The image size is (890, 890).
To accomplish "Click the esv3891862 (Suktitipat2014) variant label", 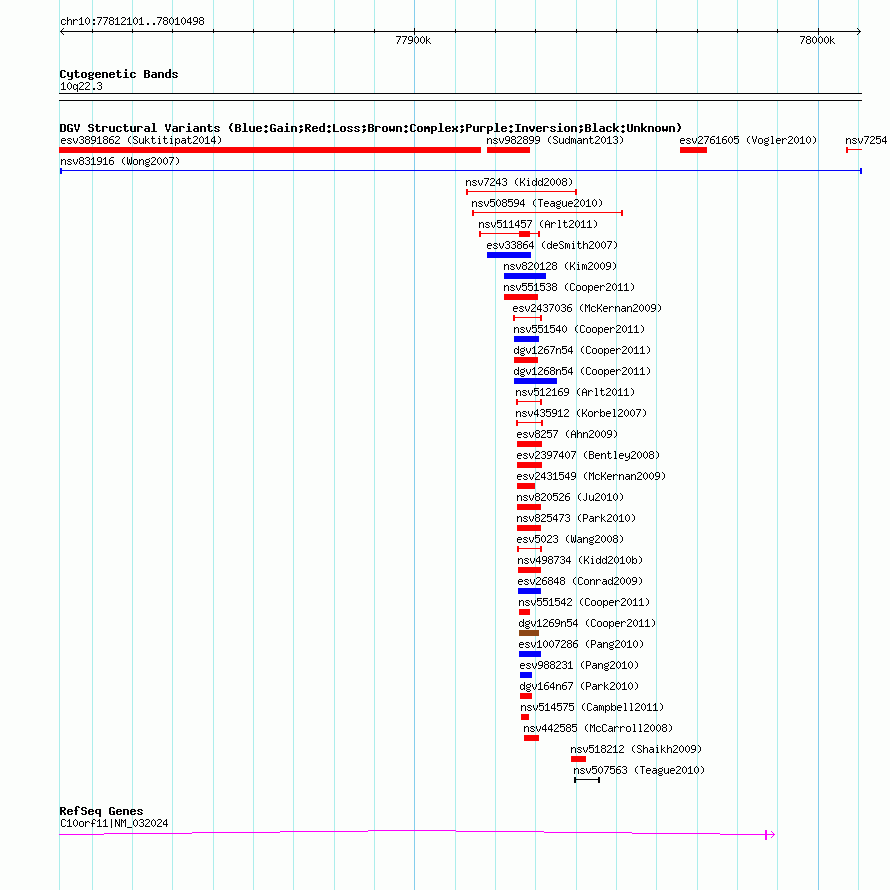I will [141, 140].
